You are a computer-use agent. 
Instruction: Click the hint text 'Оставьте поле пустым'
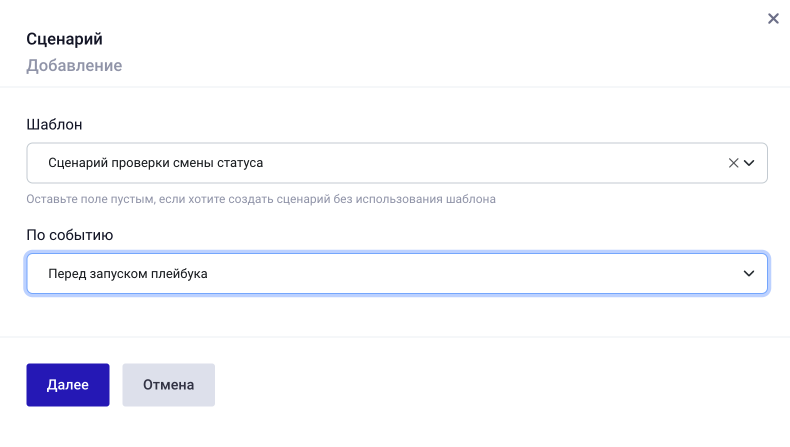90,199
